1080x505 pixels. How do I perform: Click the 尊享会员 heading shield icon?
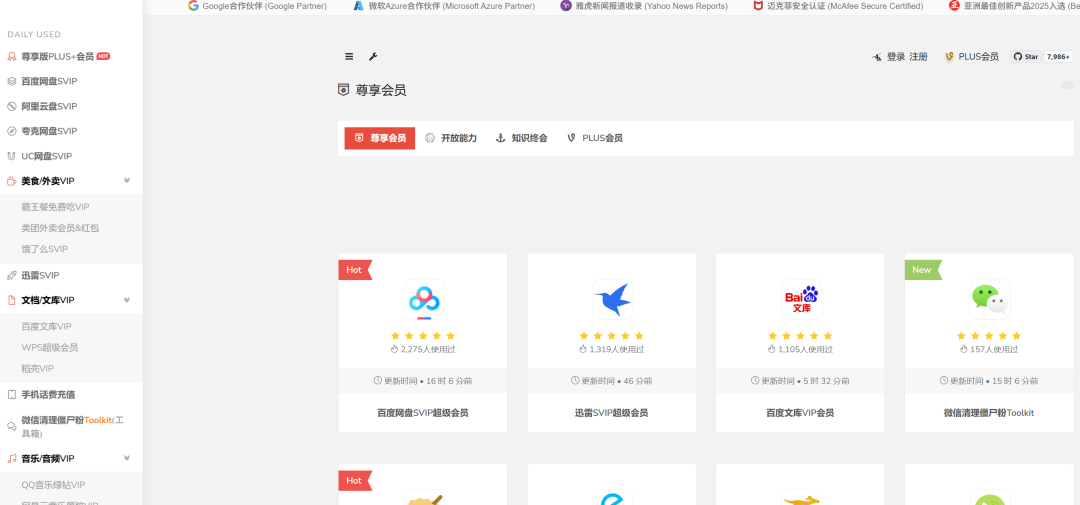[x=344, y=90]
